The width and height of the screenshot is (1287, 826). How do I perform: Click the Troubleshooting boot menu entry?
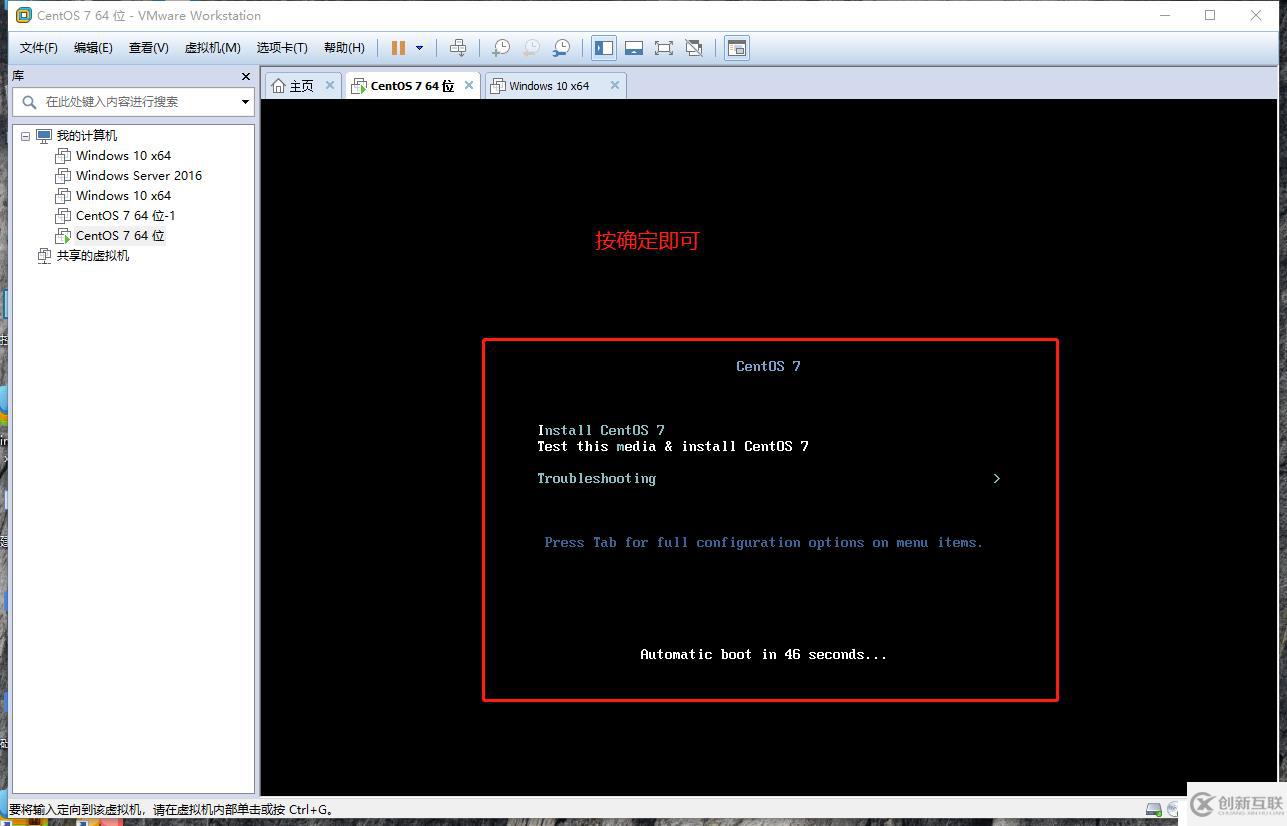pyautogui.click(x=597, y=478)
